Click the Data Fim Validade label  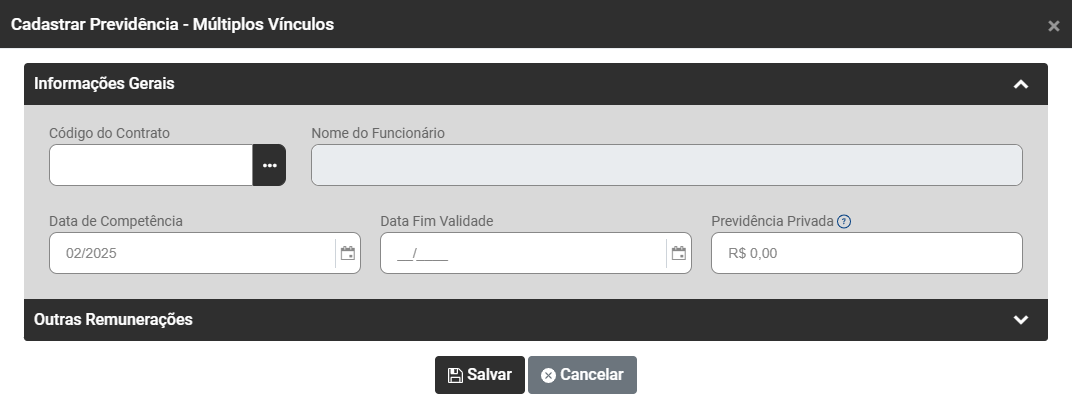437,221
